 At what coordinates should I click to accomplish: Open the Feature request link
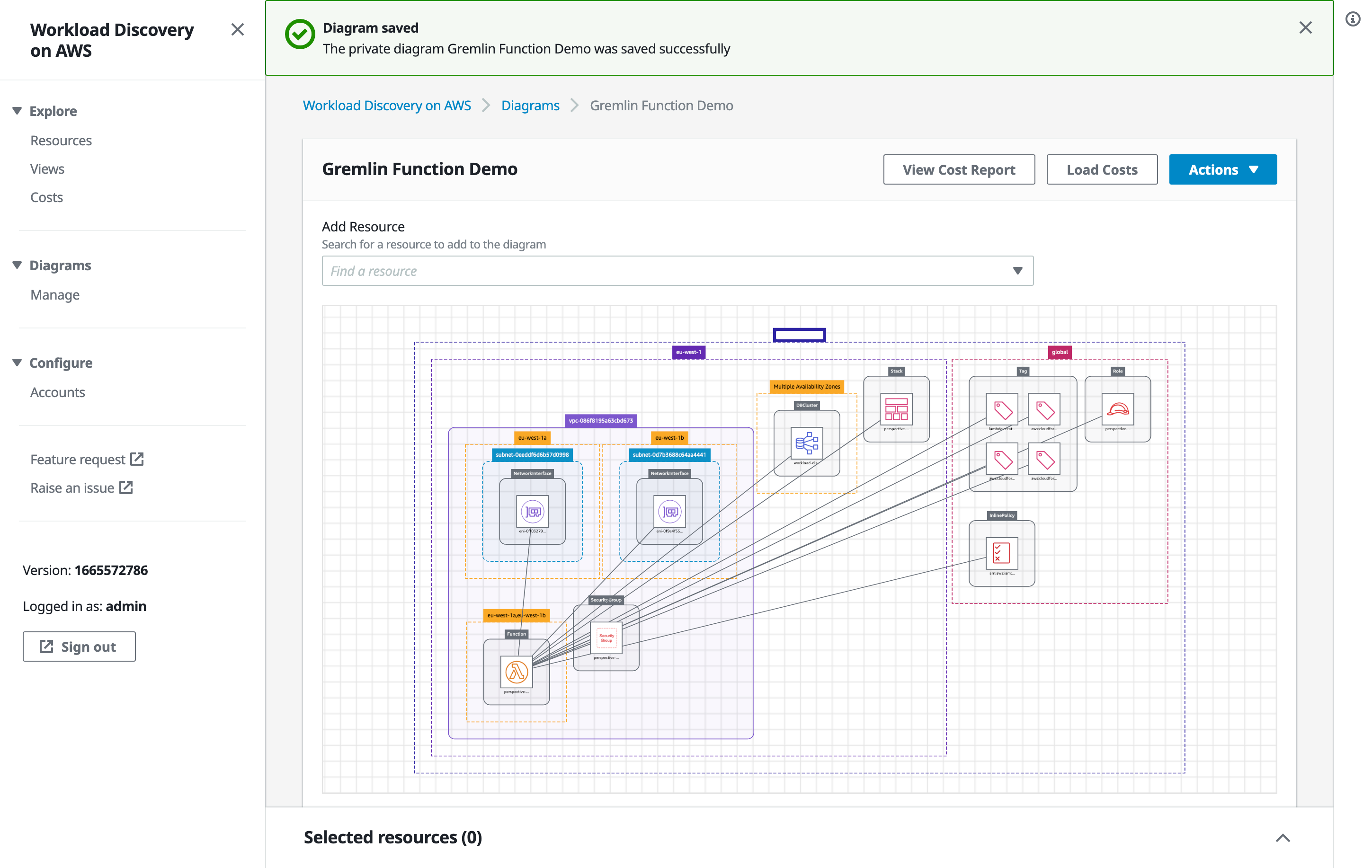point(87,459)
